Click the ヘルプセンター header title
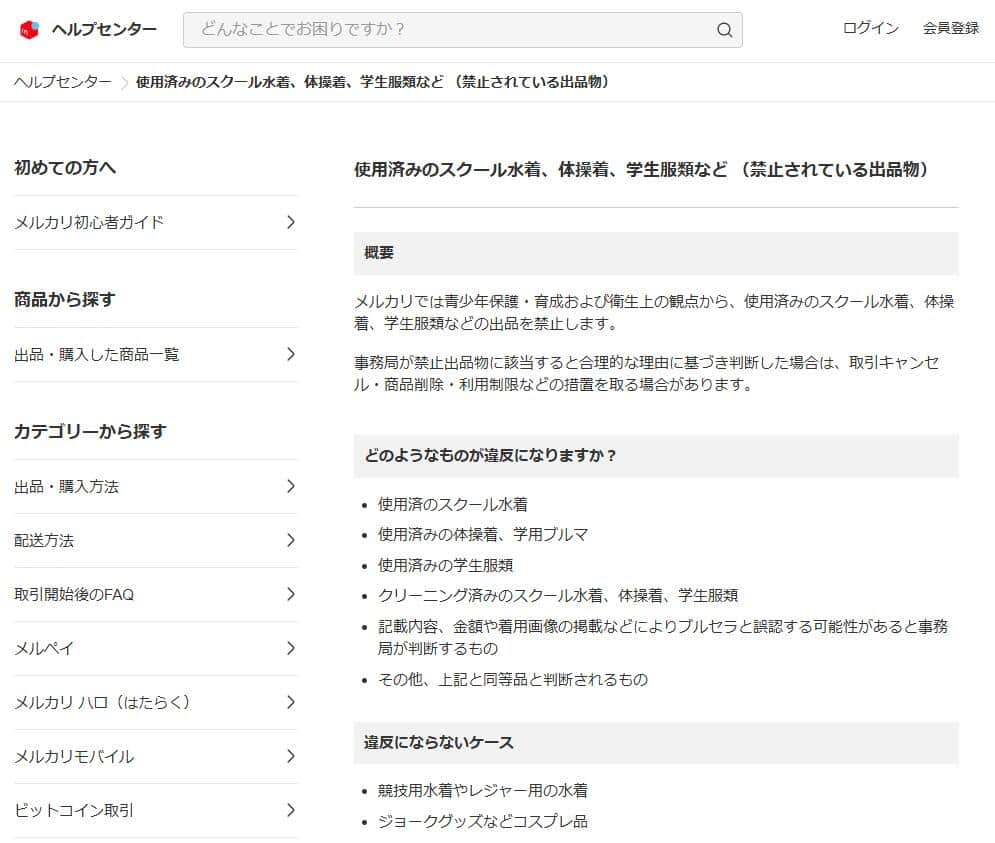The height and width of the screenshot is (843, 995). [x=103, y=30]
